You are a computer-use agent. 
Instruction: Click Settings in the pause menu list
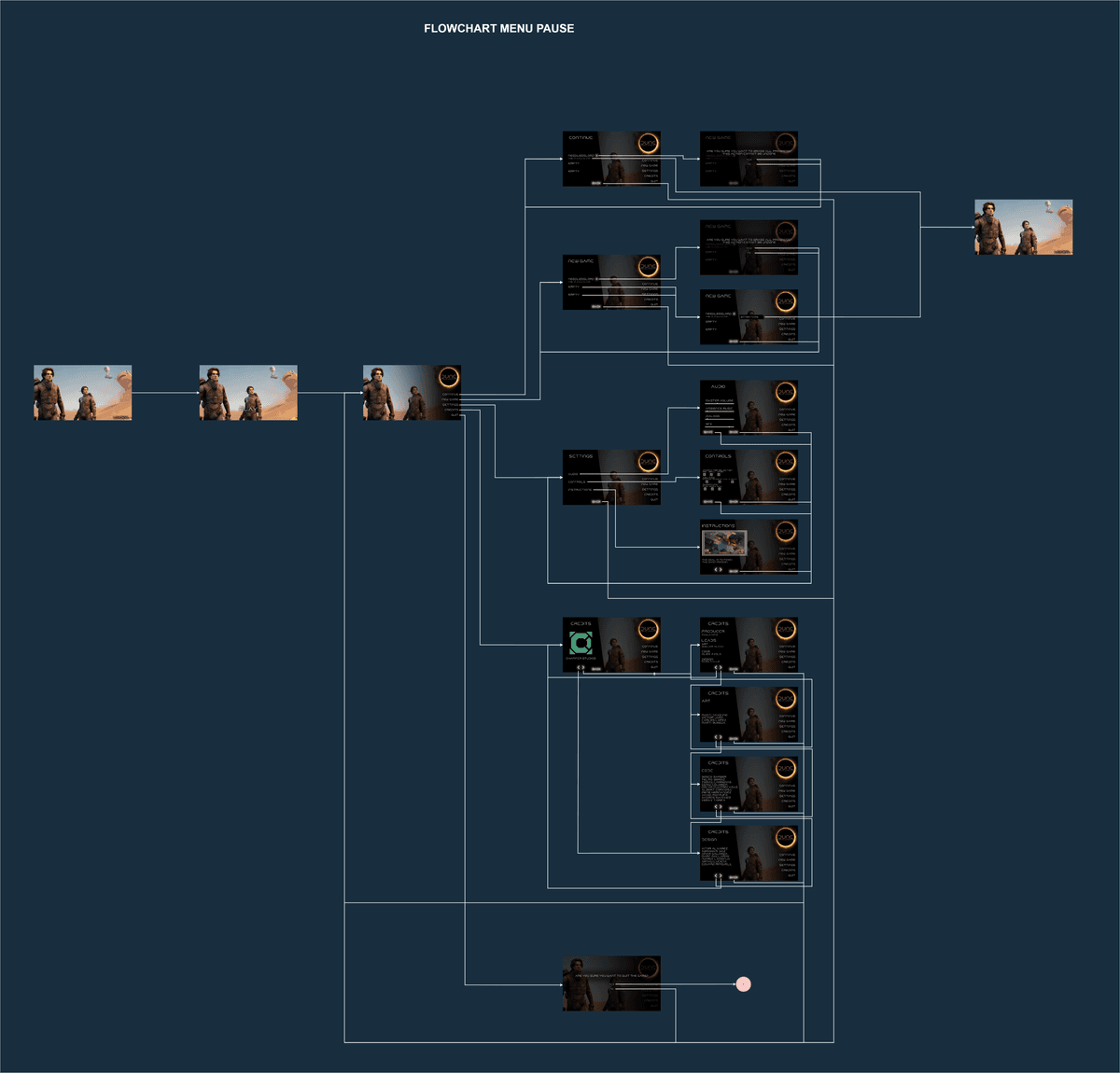(451, 405)
